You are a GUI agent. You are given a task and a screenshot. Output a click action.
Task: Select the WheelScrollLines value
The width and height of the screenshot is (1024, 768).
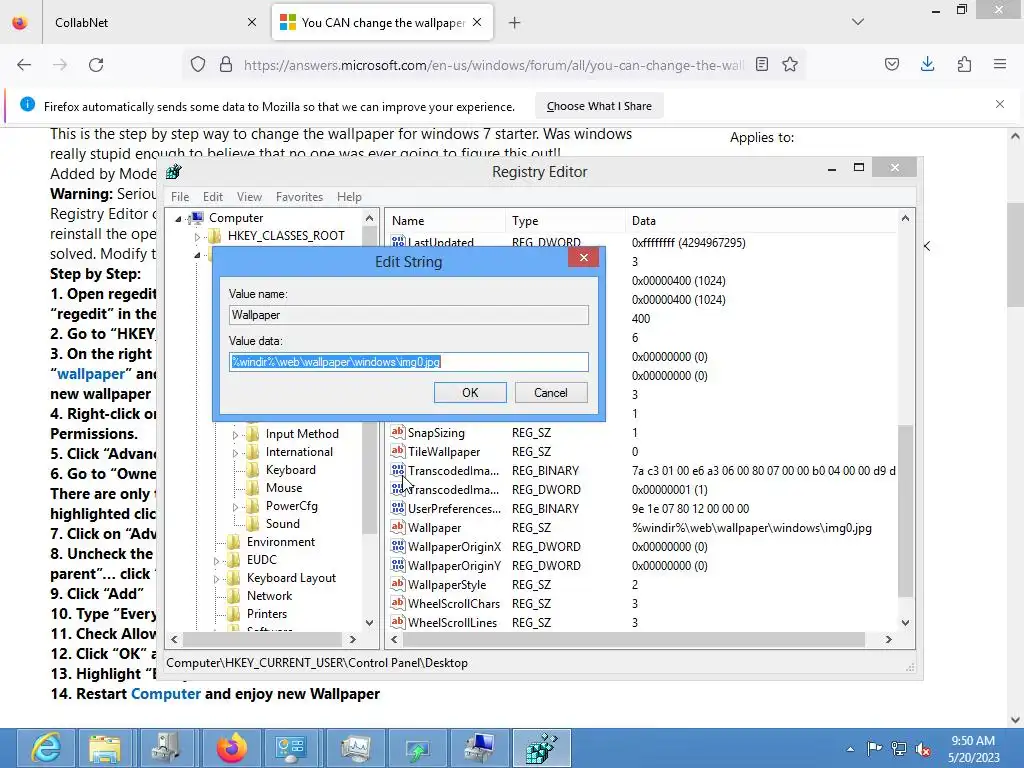[452, 623]
